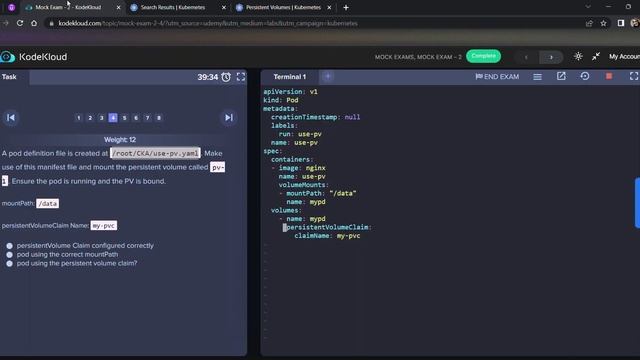Click the blue side handle on right edge
Screen dimensions: 640x360
click(x=637, y=203)
